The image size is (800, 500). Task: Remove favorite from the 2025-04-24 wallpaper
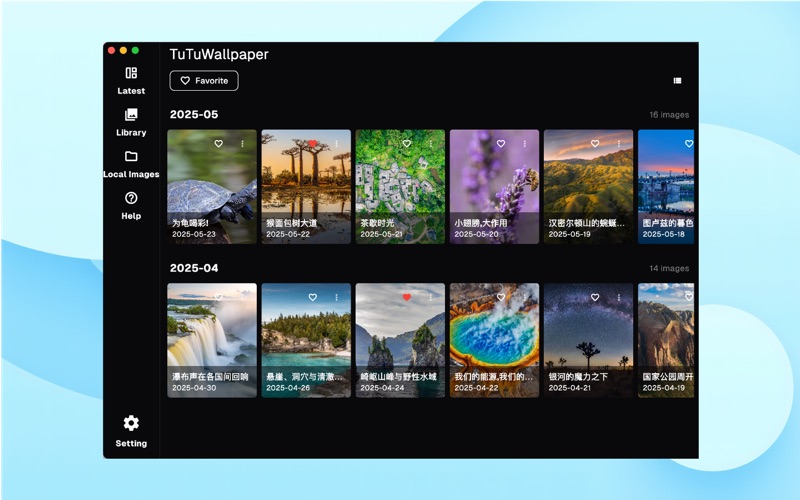tap(407, 297)
